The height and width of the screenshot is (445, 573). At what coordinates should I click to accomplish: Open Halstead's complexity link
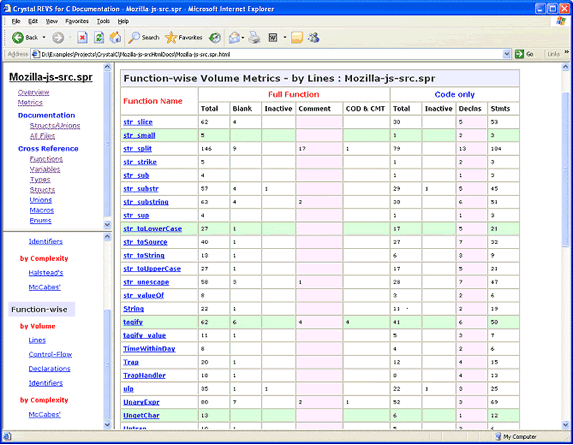[46, 273]
